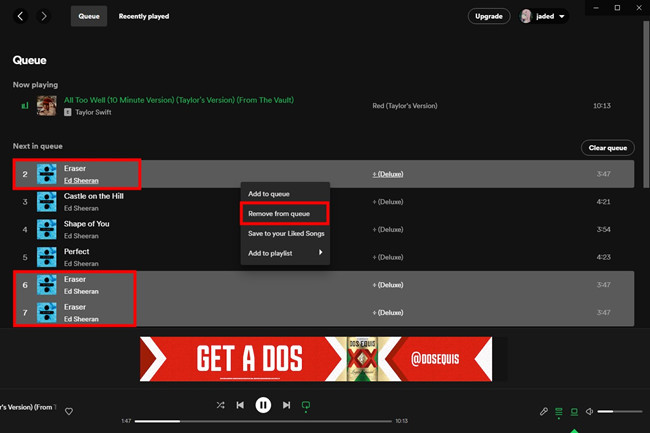
Task: Click the All Too Well song title
Action: coord(179,100)
